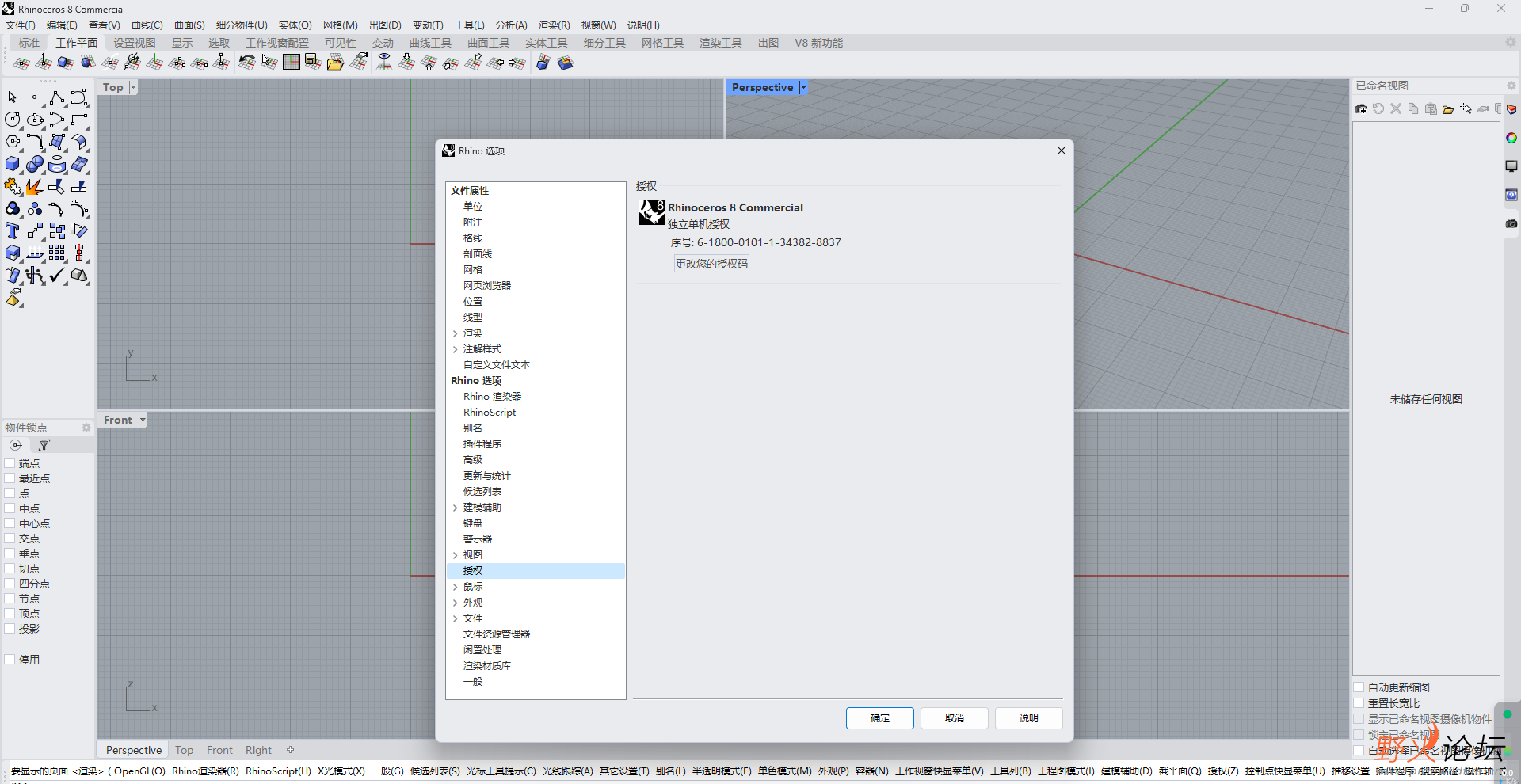
Task: Click the puzzle-piece Join tool icon
Action: click(x=12, y=186)
